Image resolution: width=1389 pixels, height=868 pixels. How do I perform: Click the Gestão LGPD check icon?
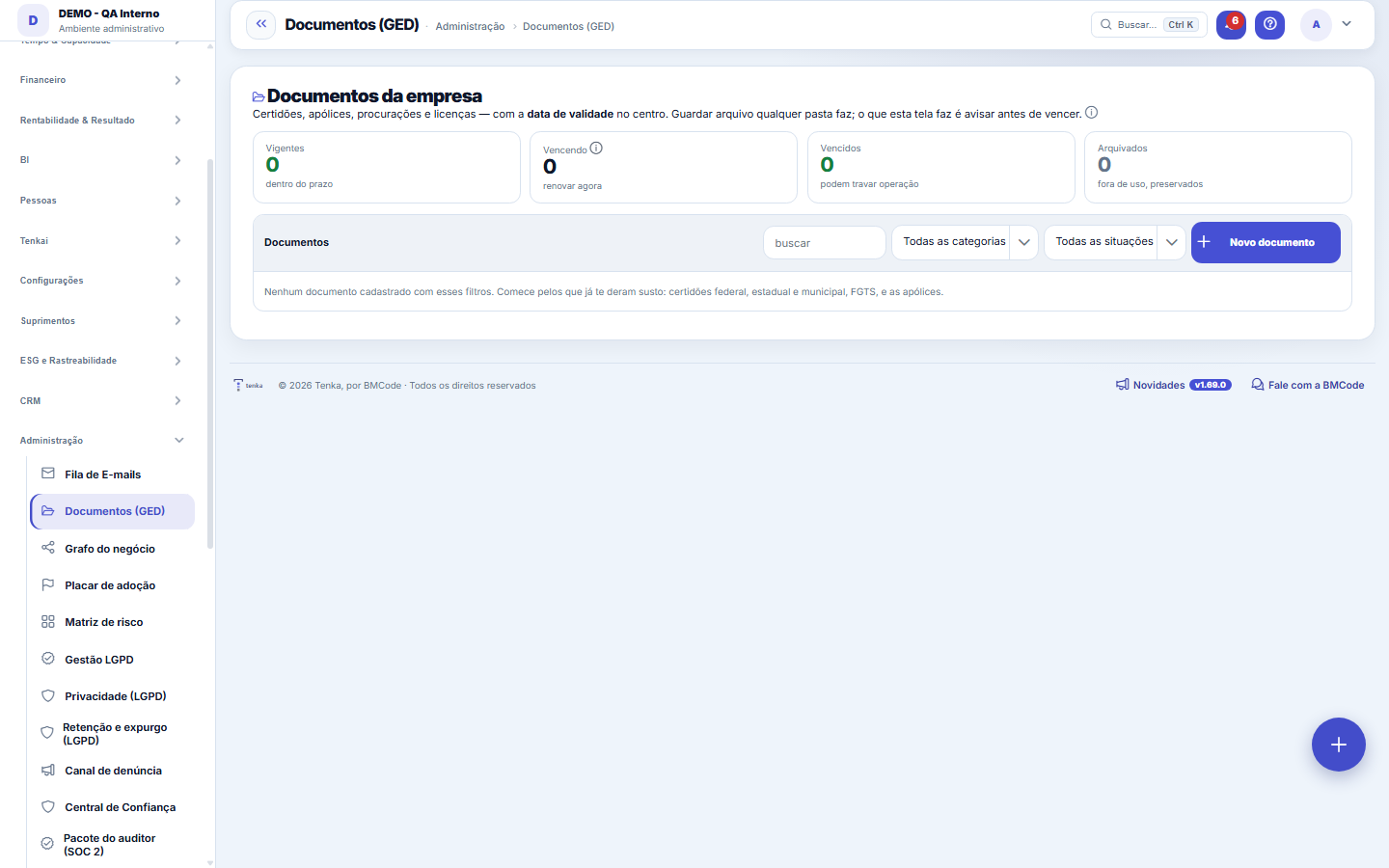48,659
